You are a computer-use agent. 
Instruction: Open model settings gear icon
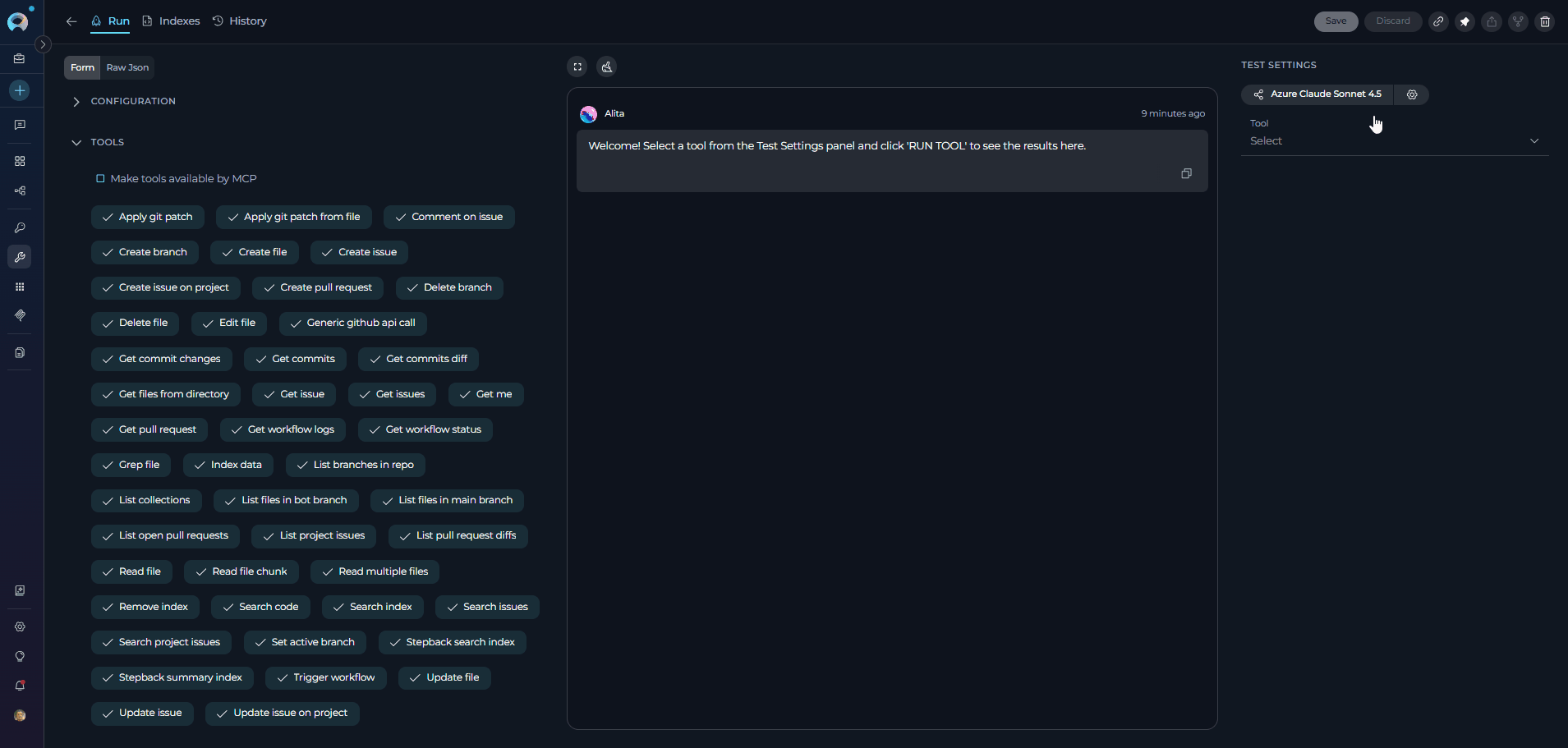click(x=1412, y=94)
